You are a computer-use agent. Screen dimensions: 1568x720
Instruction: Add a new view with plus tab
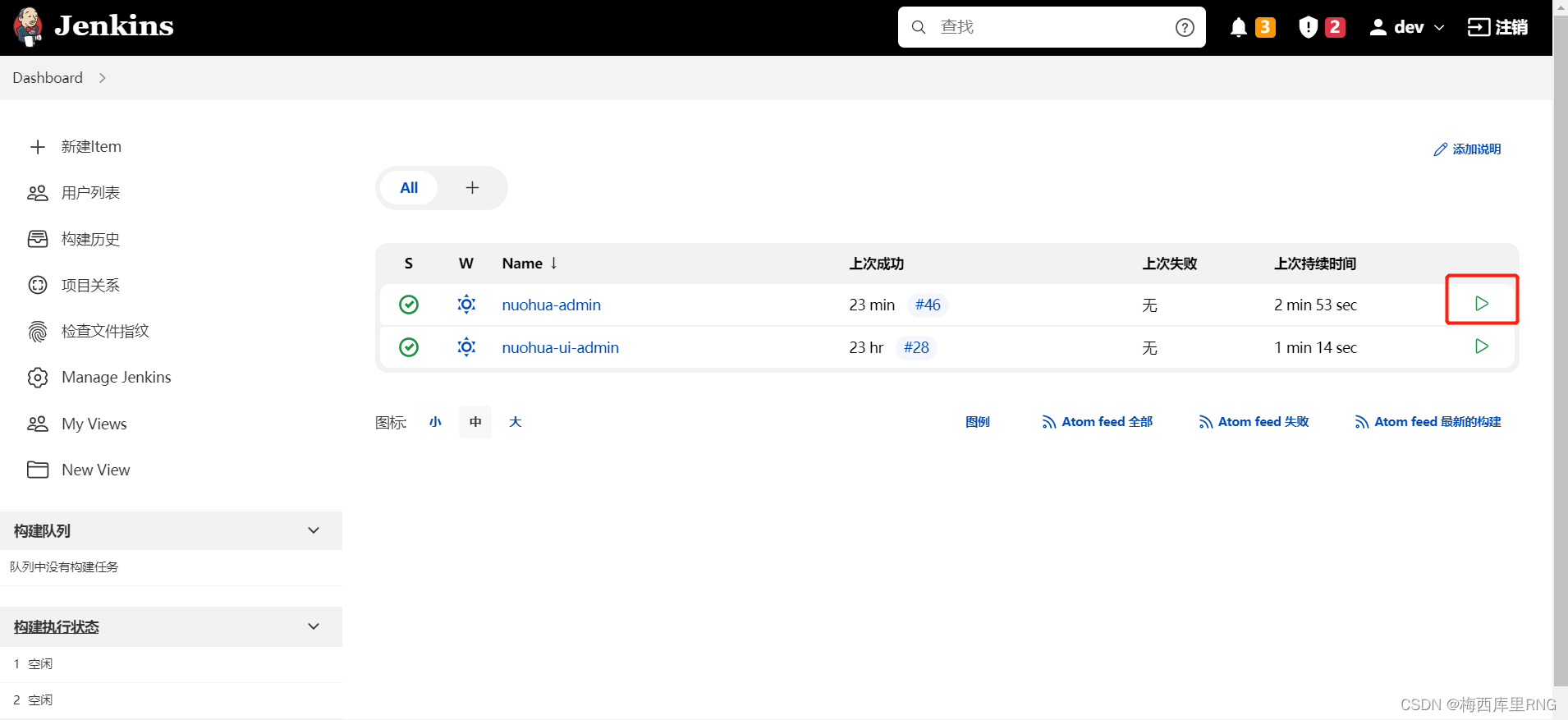[472, 188]
